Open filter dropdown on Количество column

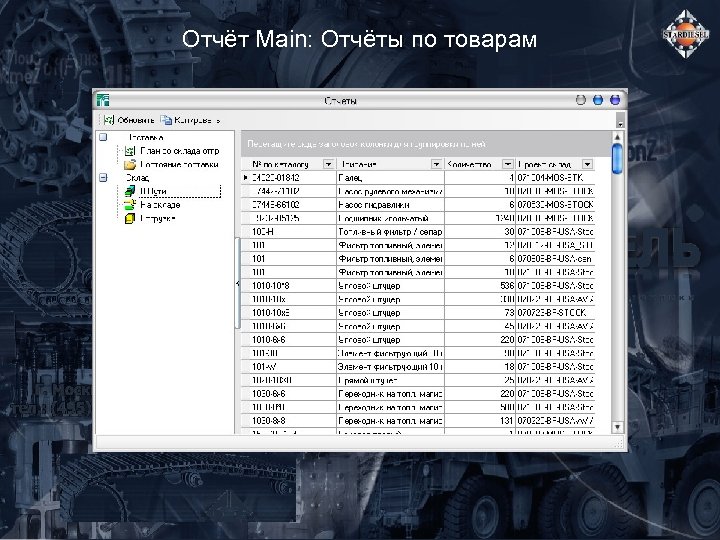pos(507,164)
